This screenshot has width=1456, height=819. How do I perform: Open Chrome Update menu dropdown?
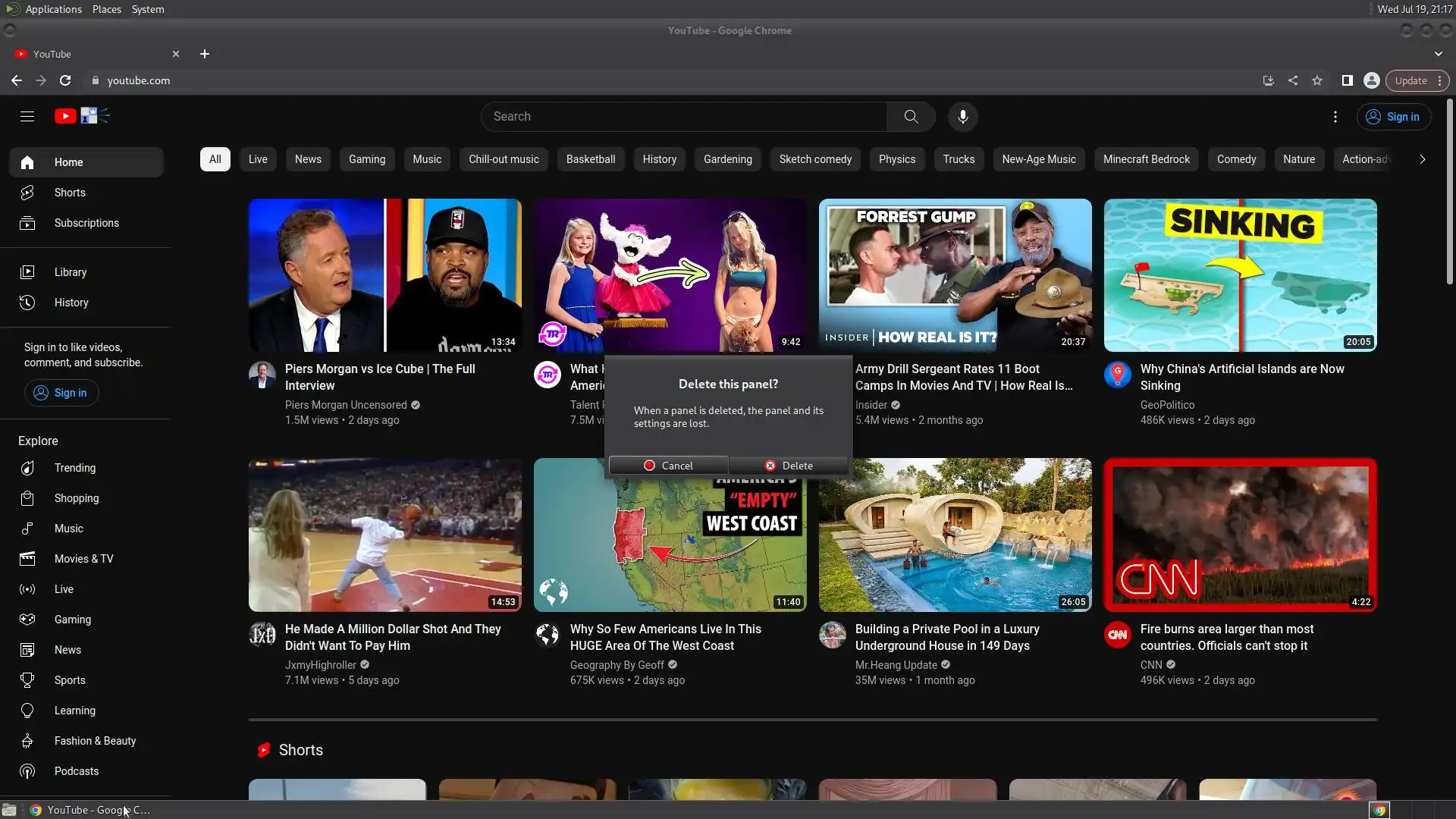coord(1417,80)
